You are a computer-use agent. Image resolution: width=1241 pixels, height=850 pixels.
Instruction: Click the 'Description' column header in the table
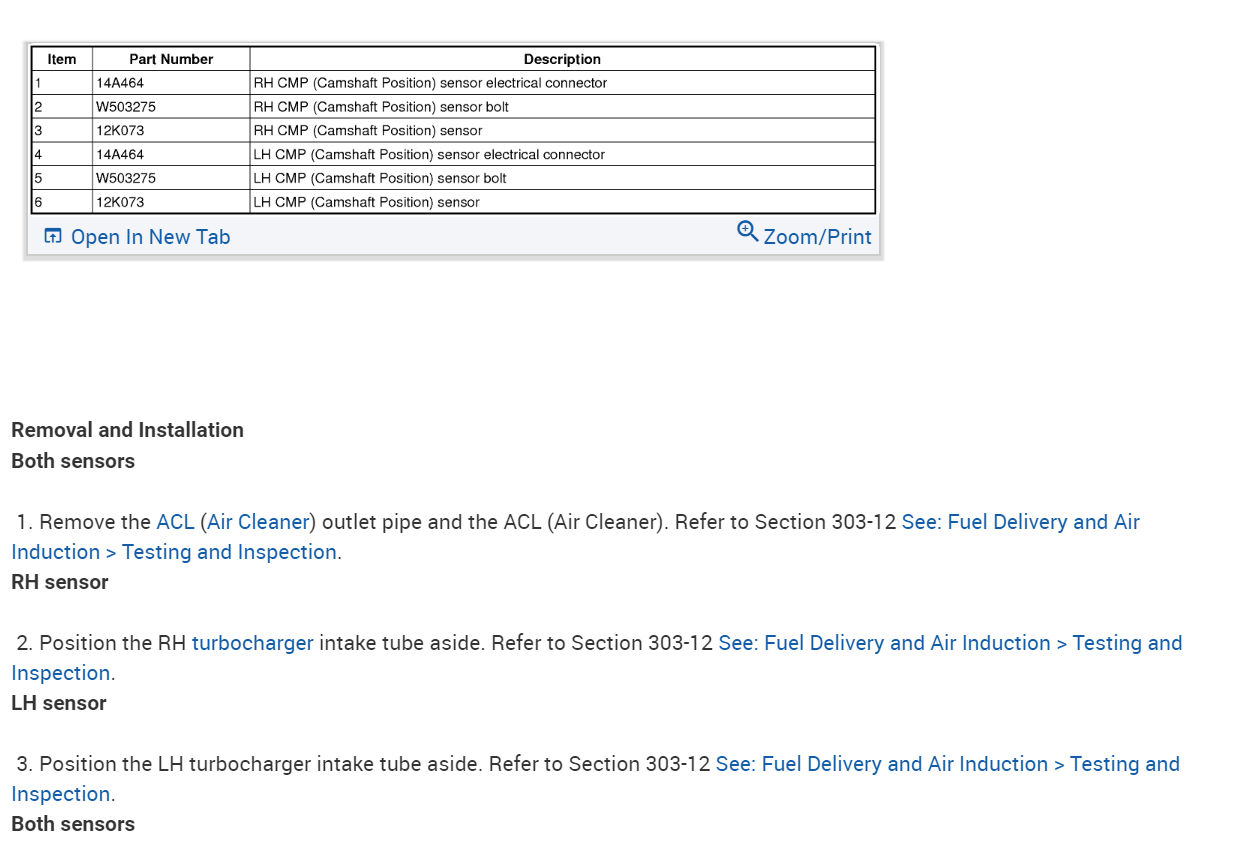pyautogui.click(x=562, y=59)
